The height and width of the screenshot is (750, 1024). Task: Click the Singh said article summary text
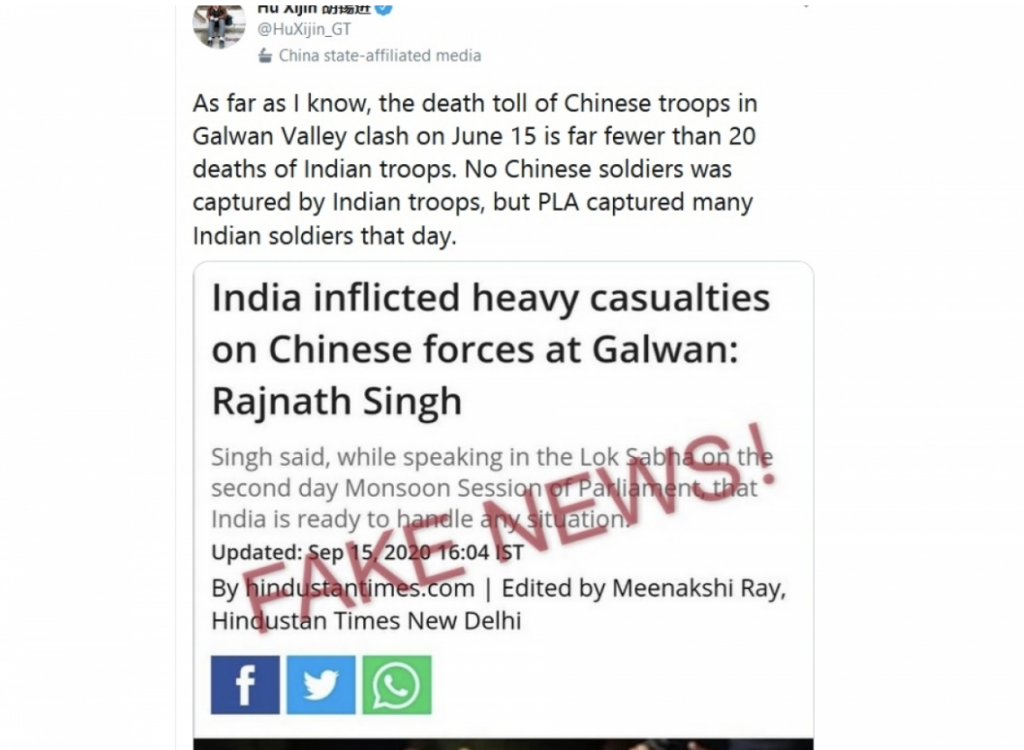pyautogui.click(x=491, y=488)
